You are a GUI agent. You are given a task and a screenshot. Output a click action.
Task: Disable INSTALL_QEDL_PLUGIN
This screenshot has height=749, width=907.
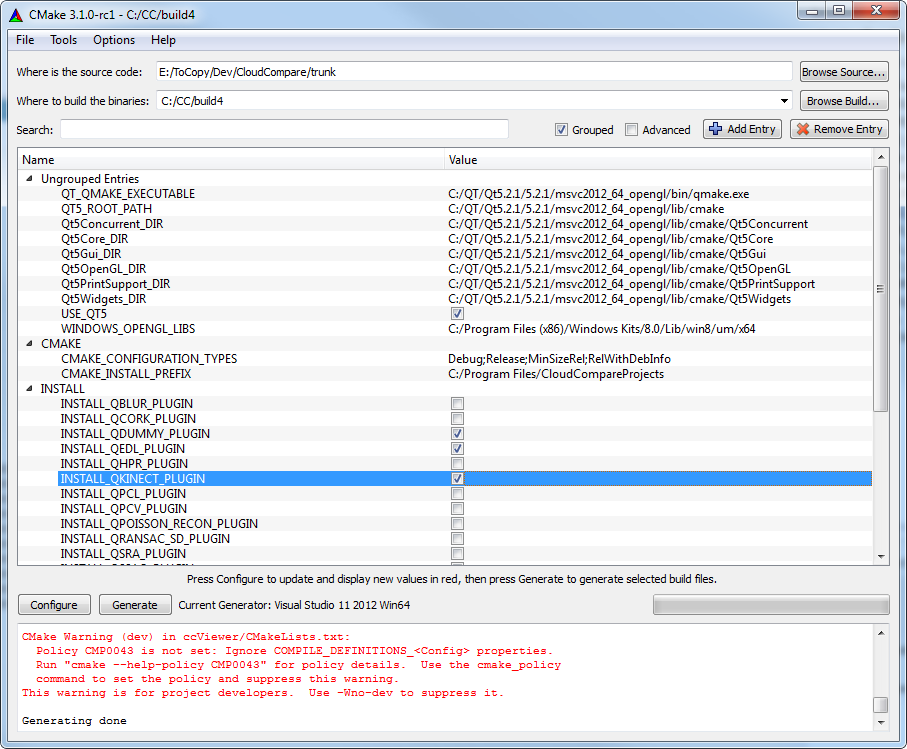tap(457, 448)
